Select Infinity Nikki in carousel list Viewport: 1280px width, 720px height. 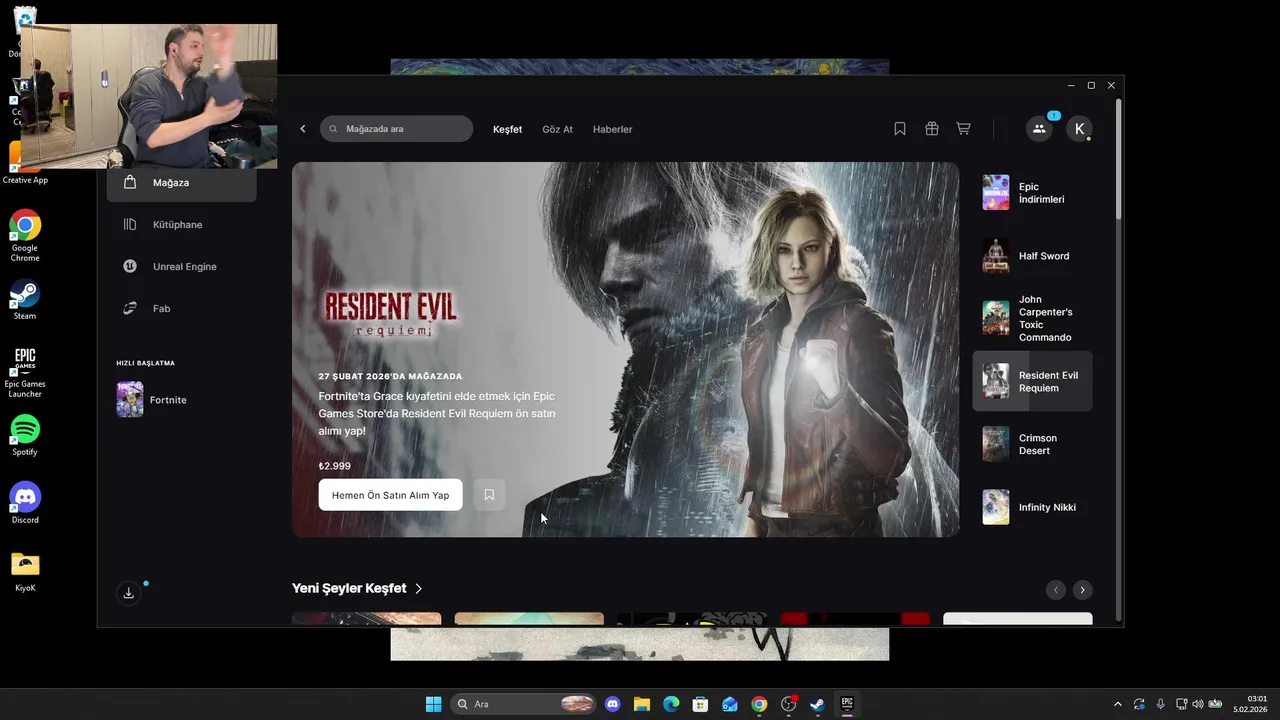[x=1032, y=507]
